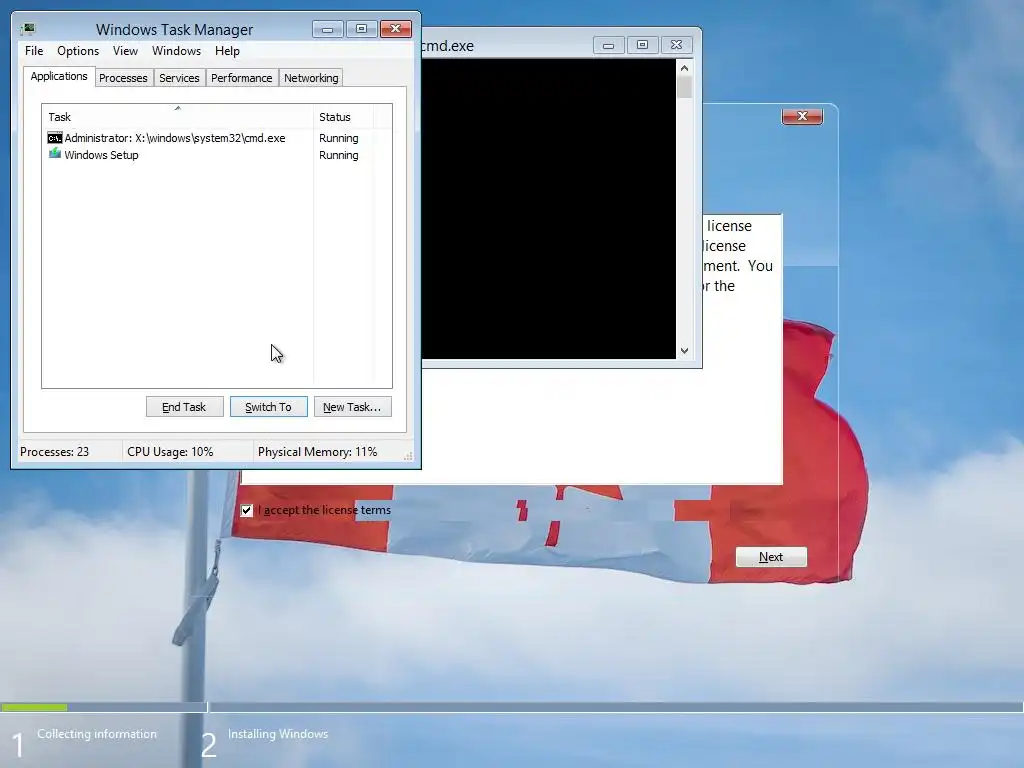Click inside the black cmd.exe console area
The height and width of the screenshot is (768, 1024).
point(549,209)
